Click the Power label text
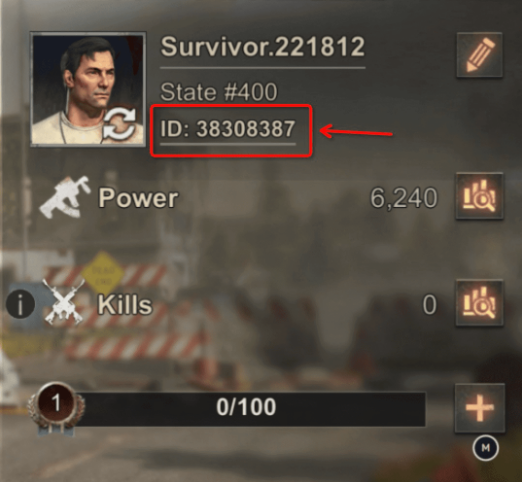 click(x=138, y=198)
